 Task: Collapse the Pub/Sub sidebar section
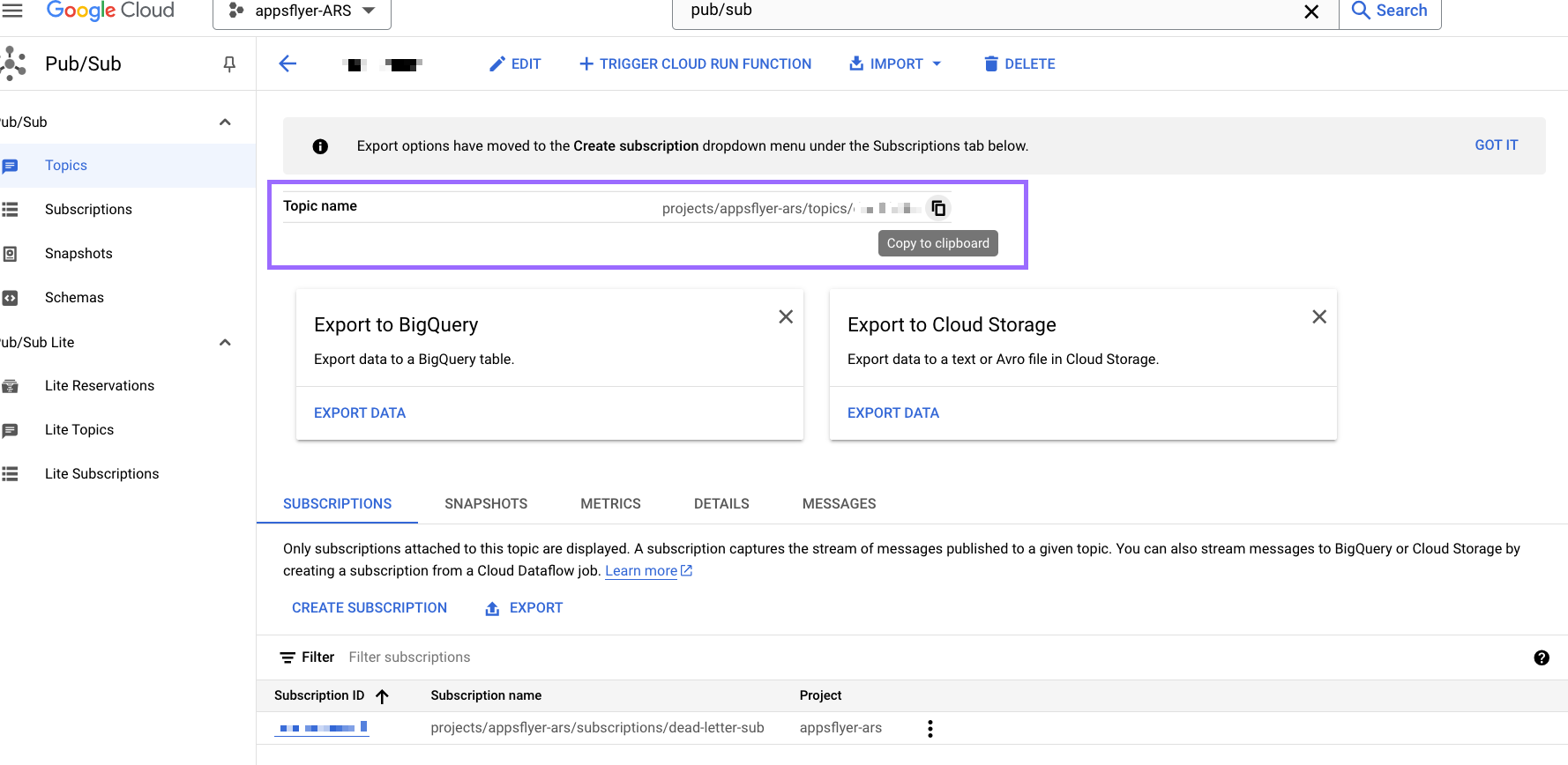pos(225,122)
